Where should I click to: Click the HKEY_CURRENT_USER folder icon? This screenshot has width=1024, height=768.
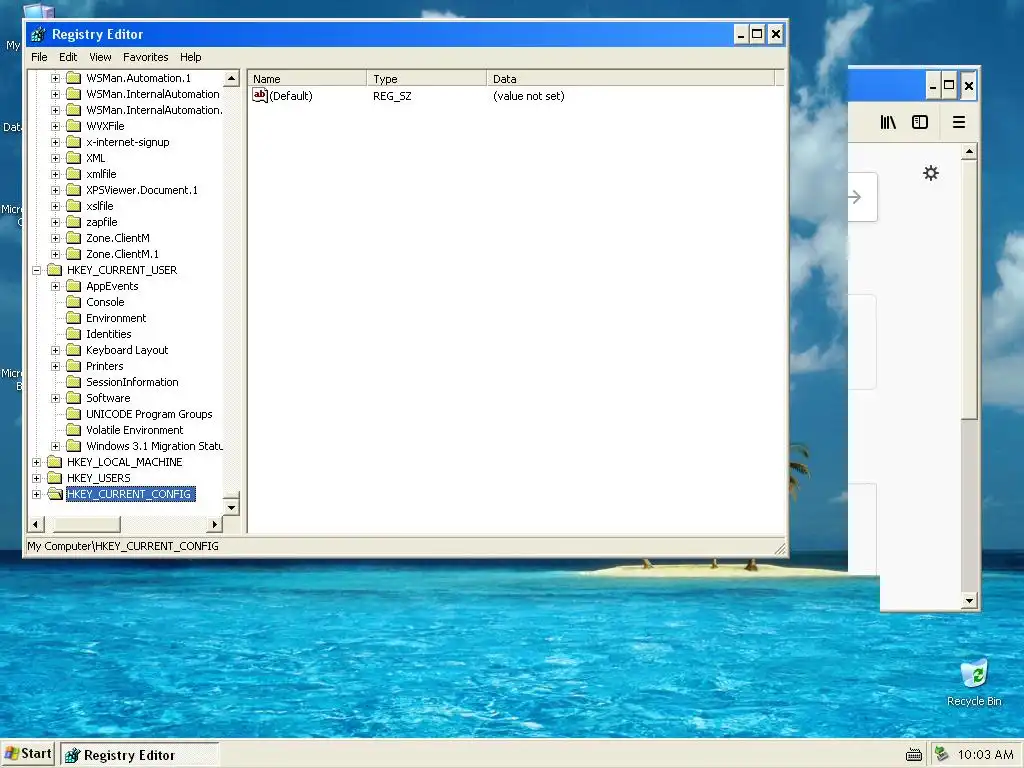55,270
